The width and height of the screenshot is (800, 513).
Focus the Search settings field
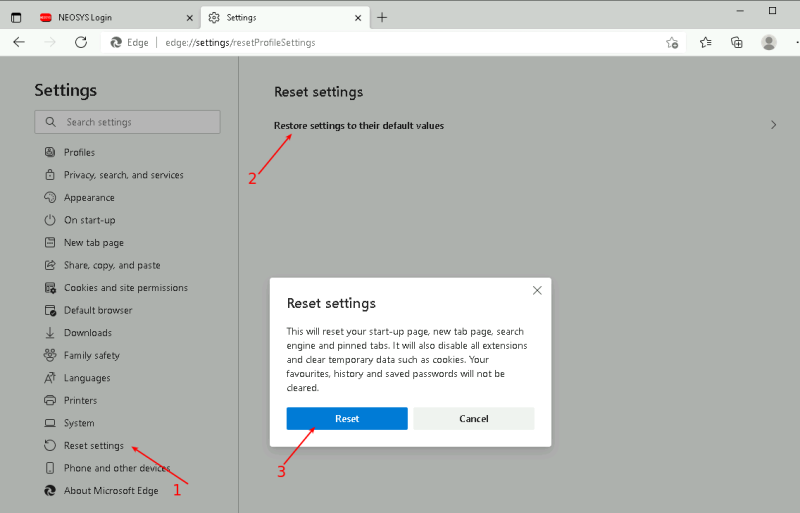coord(128,122)
